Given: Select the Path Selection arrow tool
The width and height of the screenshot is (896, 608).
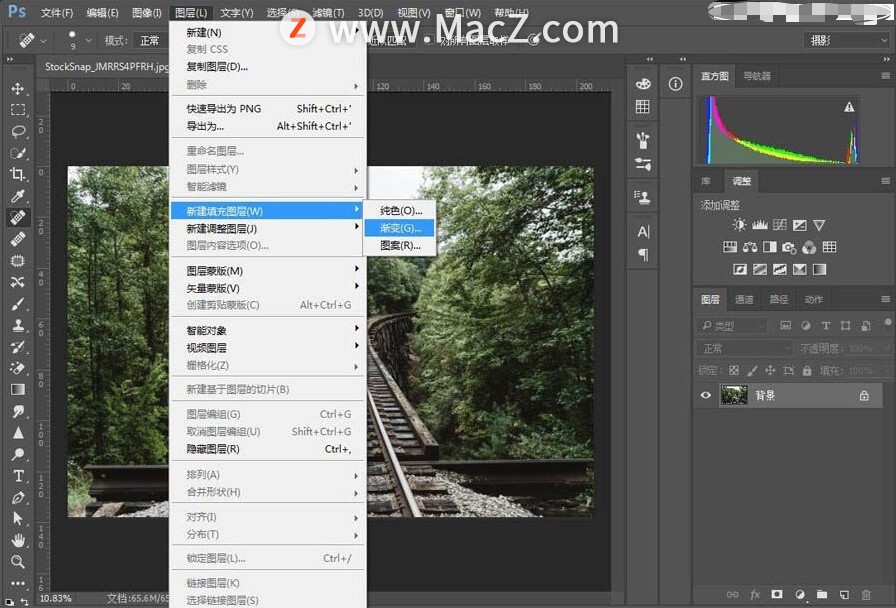Looking at the screenshot, I should click(x=18, y=519).
